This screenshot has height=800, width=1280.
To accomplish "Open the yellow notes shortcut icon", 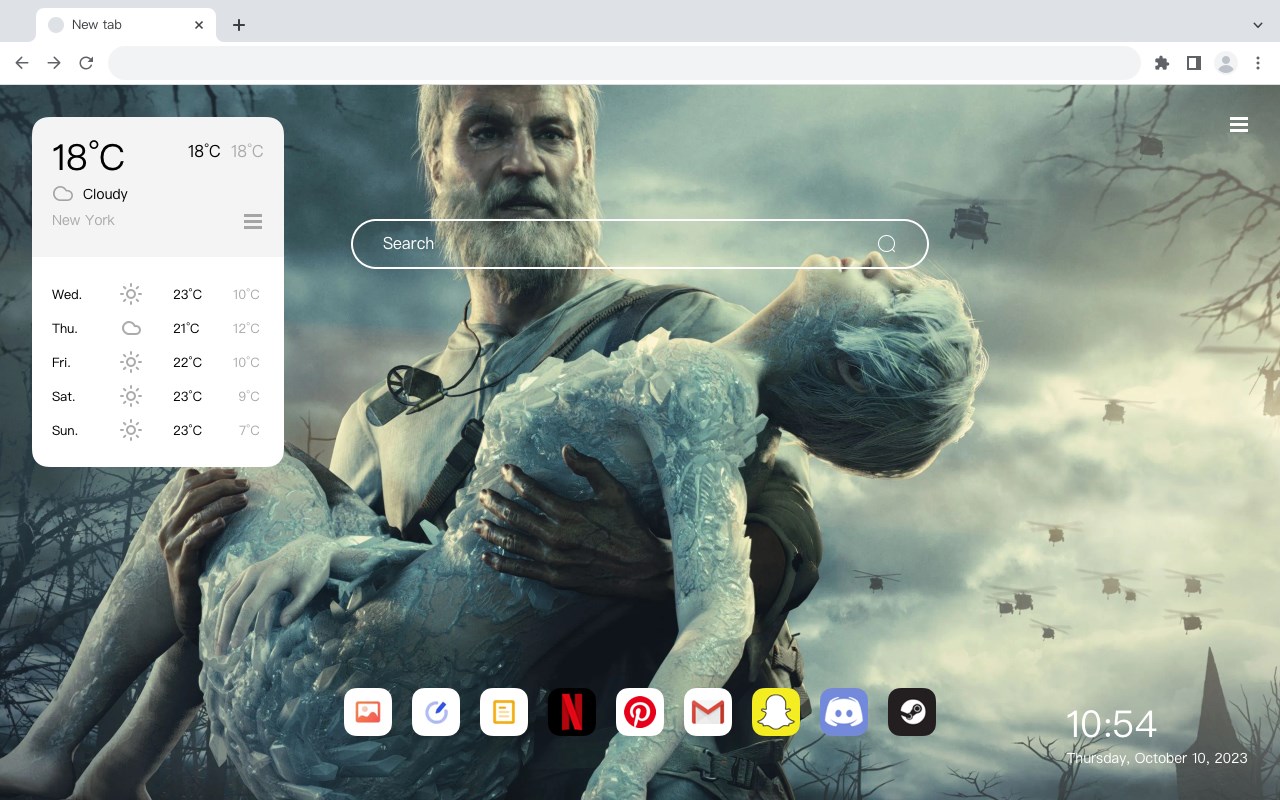I will 504,712.
